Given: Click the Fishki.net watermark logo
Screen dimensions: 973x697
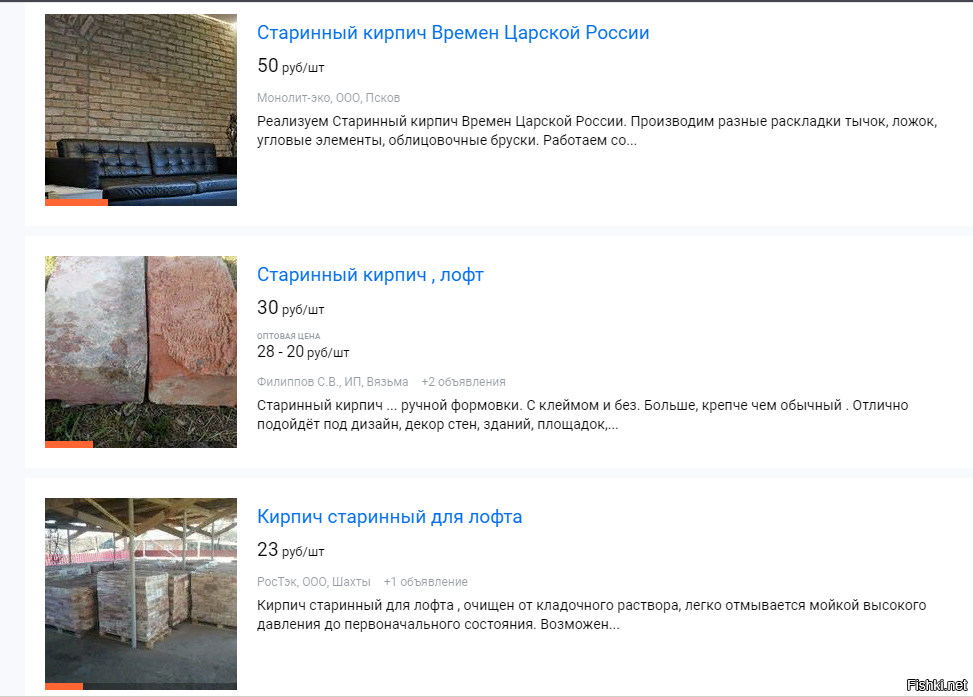Looking at the screenshot, I should [x=936, y=685].
